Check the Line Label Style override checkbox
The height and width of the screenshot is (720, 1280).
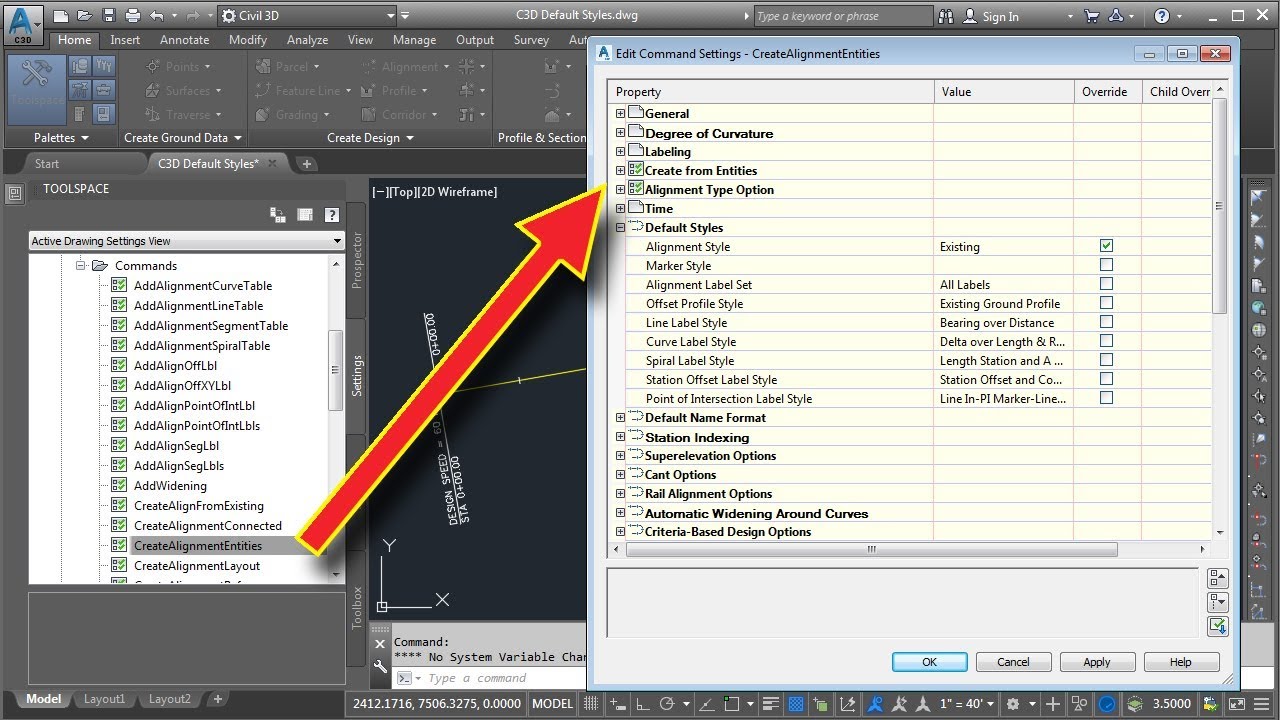1106,322
